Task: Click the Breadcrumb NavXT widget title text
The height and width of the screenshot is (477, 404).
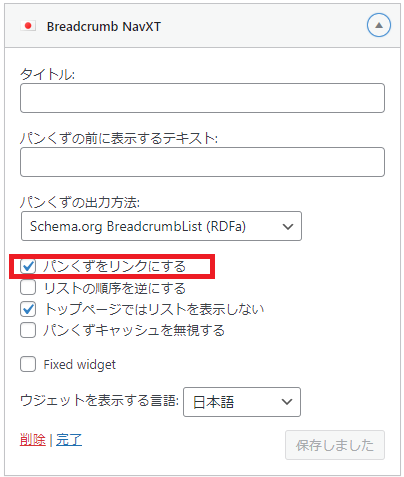Action: click(104, 27)
